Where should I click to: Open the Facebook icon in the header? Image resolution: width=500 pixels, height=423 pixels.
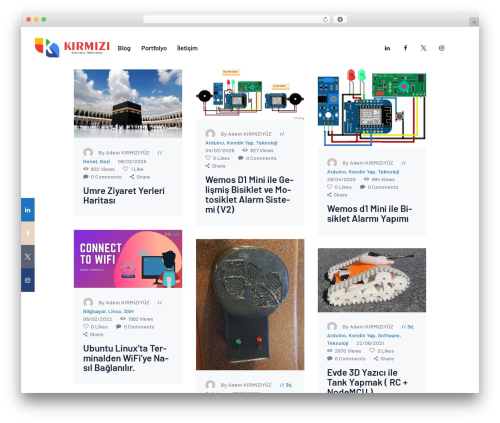tap(405, 48)
